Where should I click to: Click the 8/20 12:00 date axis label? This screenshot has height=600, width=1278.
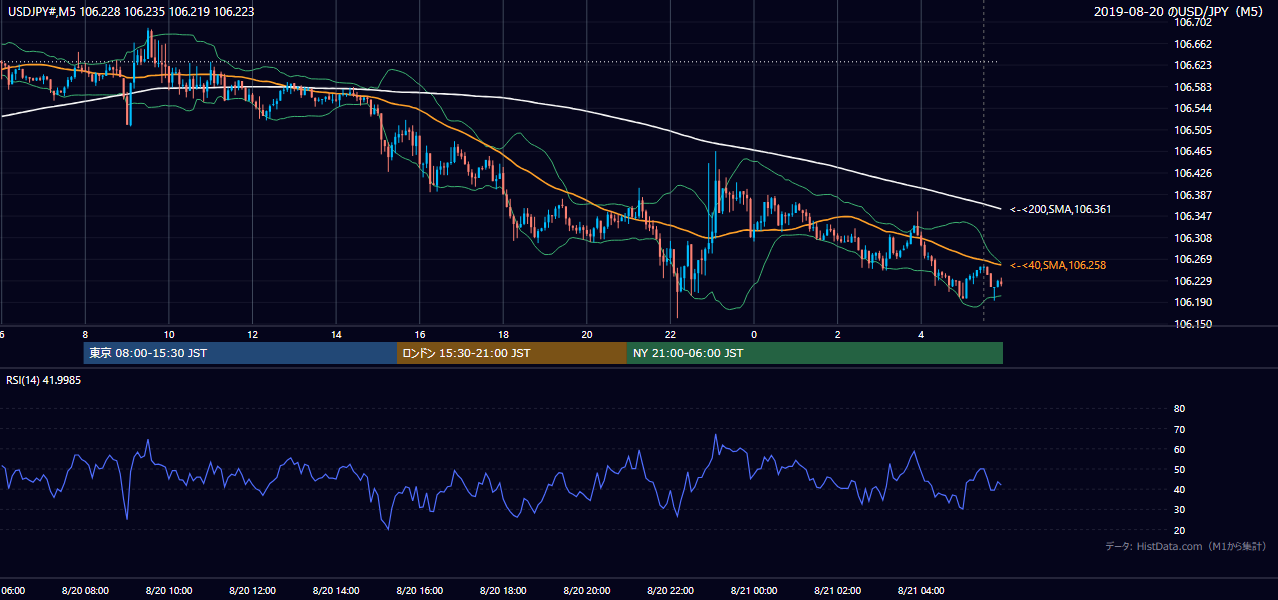pos(252,590)
